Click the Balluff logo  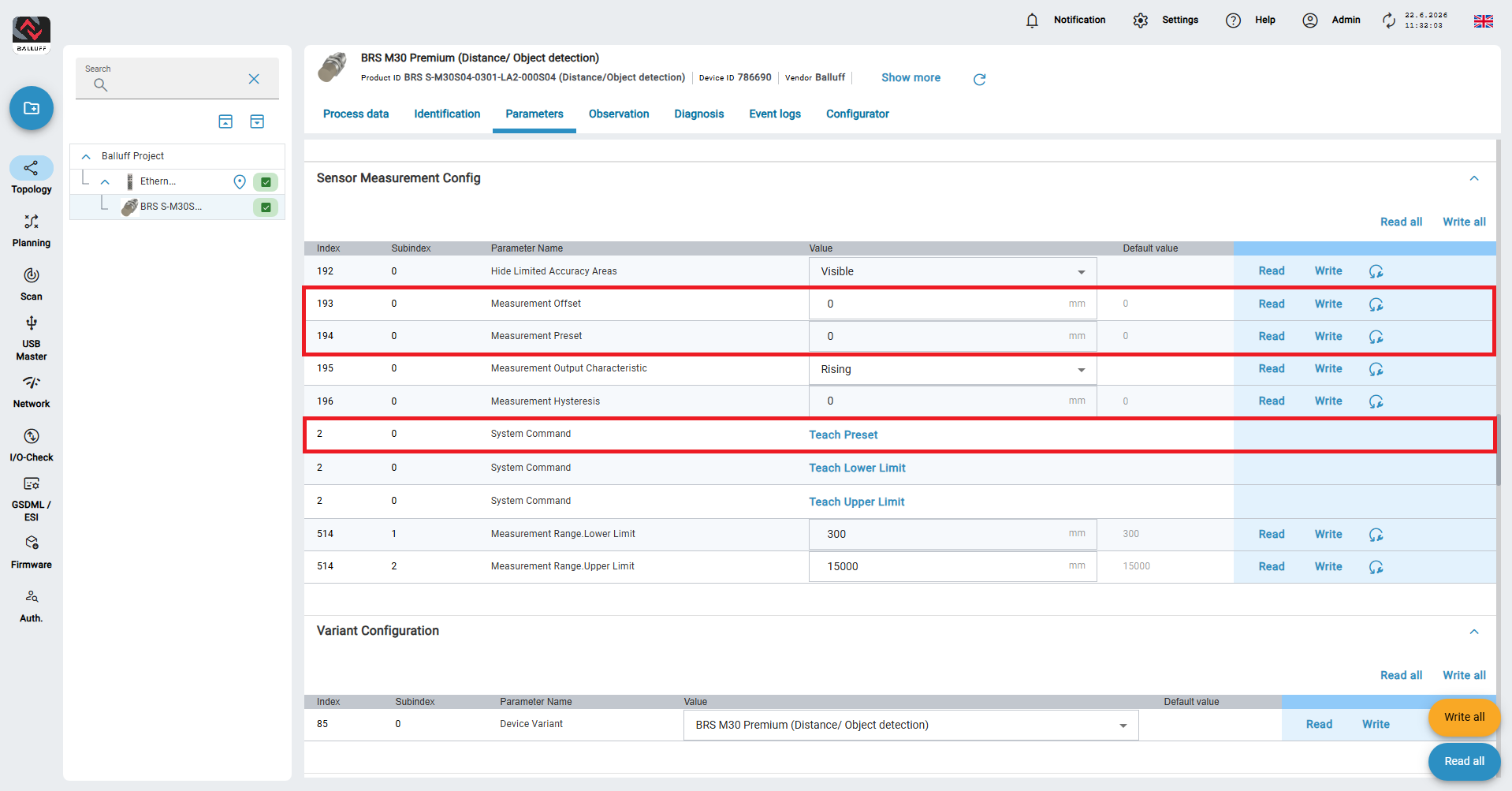pyautogui.click(x=32, y=35)
